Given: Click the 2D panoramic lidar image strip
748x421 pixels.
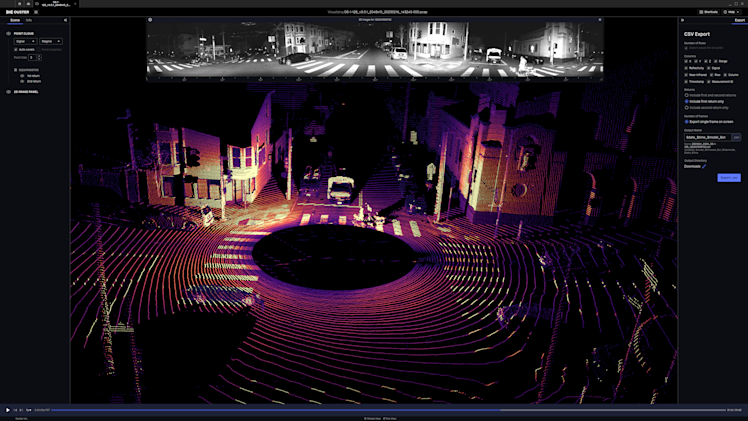Looking at the screenshot, I should tap(374, 50).
